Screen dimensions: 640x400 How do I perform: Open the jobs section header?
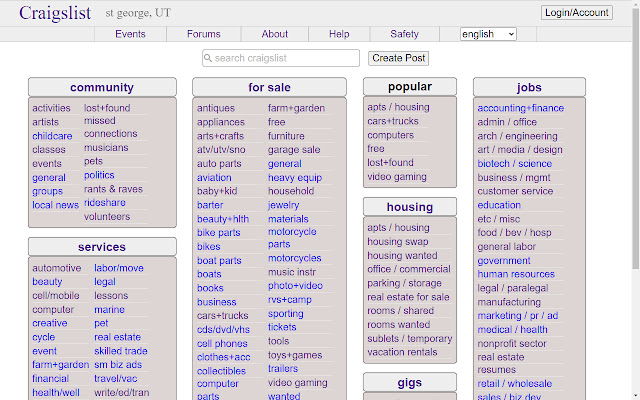point(529,87)
